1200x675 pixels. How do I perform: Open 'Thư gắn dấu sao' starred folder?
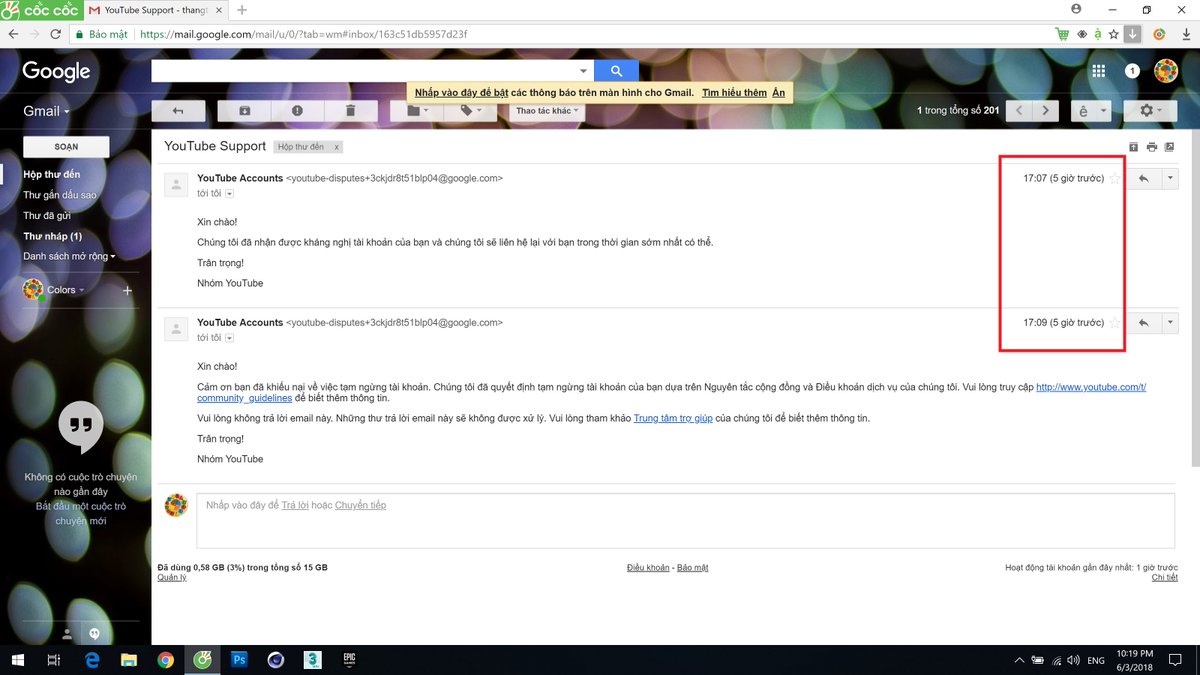(x=60, y=195)
